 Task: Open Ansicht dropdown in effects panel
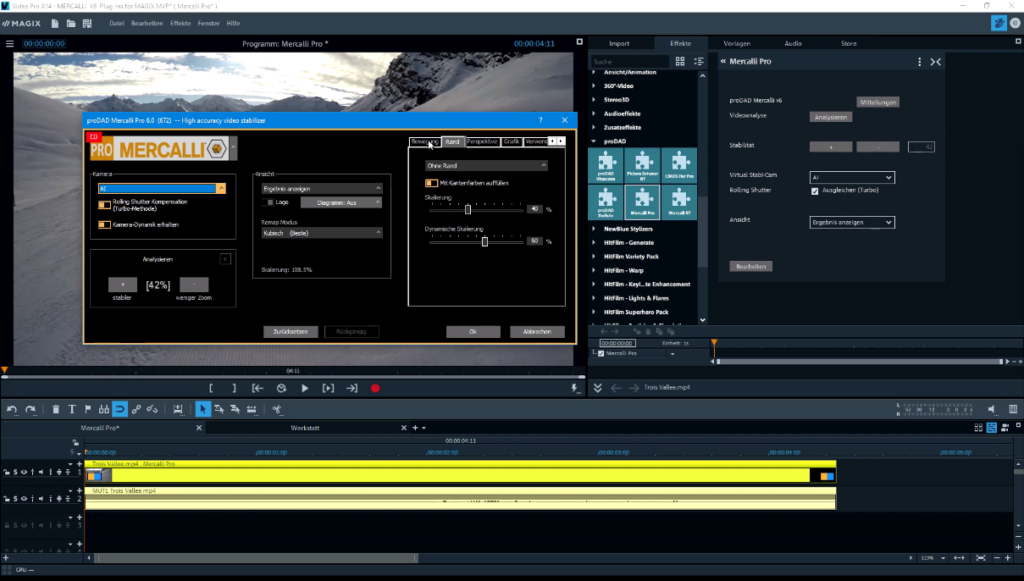(x=852, y=223)
